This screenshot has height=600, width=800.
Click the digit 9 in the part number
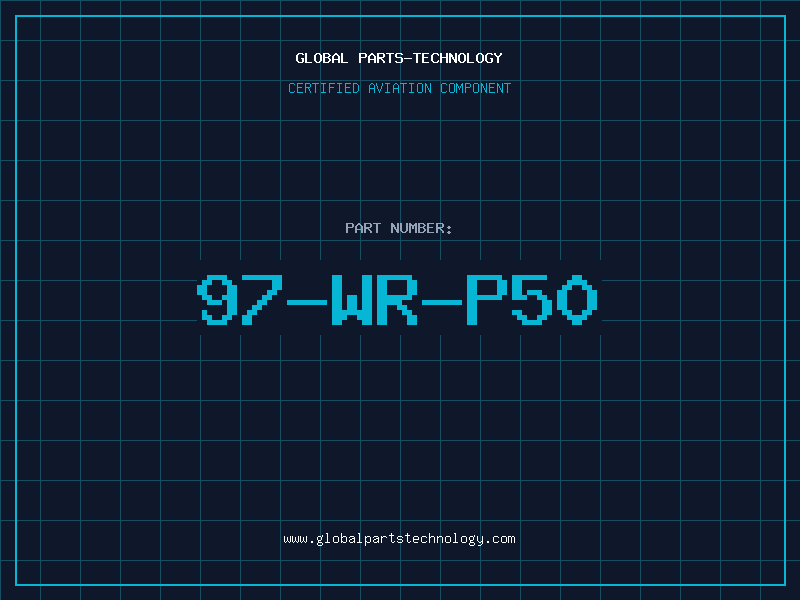(x=218, y=300)
